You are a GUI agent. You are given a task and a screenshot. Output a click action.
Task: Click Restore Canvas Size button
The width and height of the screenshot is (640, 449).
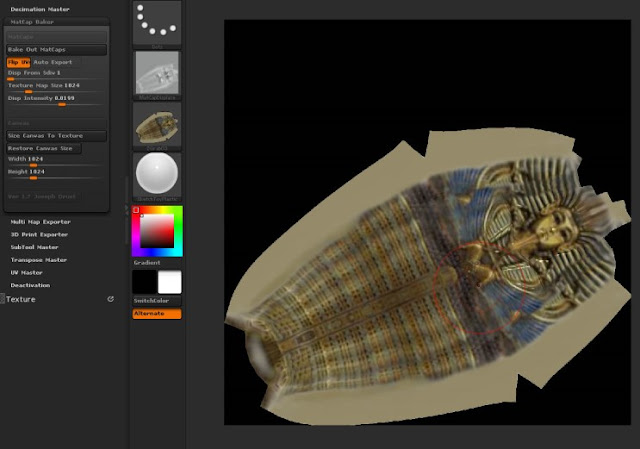pyautogui.click(x=44, y=149)
